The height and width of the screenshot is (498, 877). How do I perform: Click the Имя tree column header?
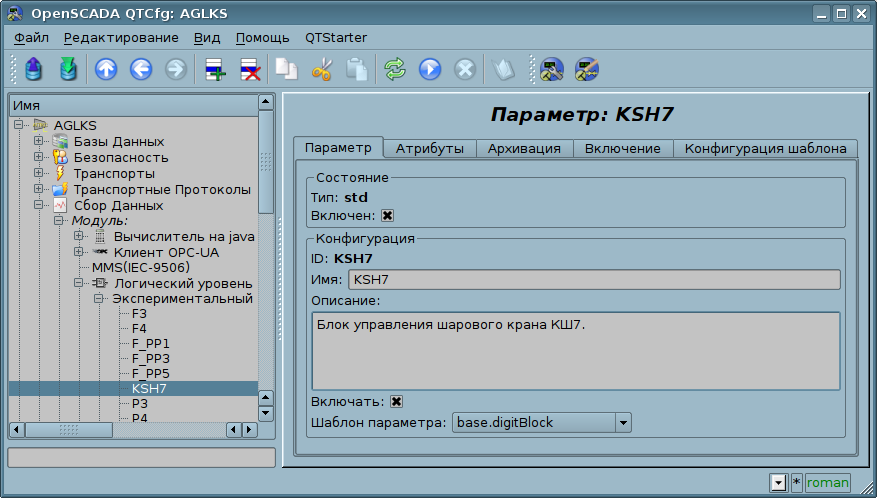(x=133, y=105)
